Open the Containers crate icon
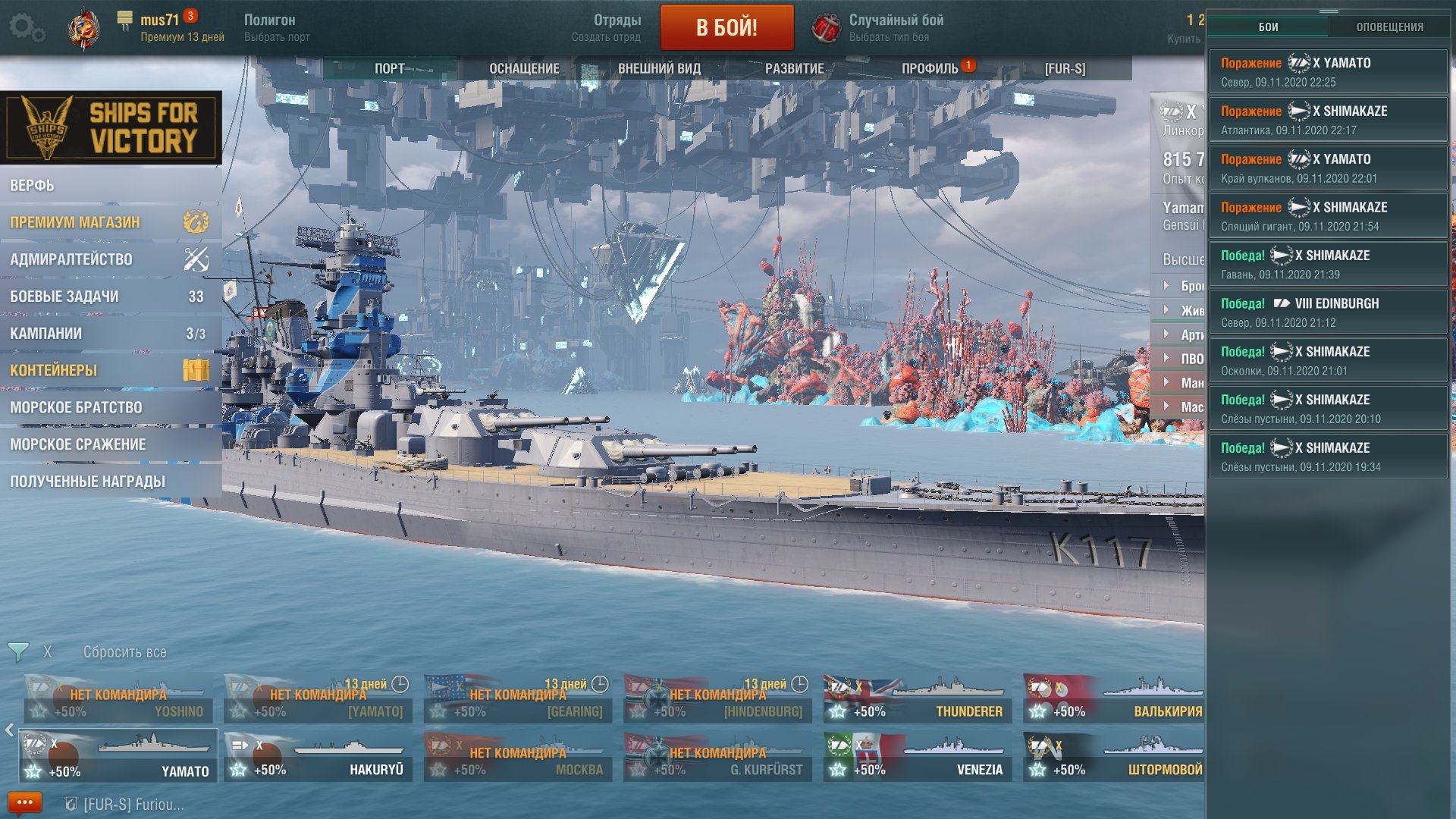The width and height of the screenshot is (1456, 819). tap(196, 370)
